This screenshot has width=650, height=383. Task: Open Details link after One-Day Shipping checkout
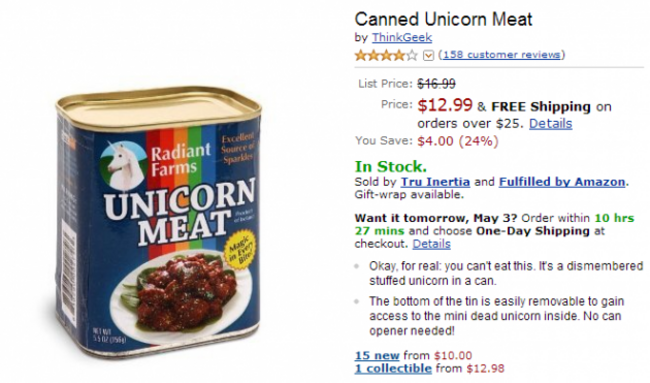click(x=431, y=244)
